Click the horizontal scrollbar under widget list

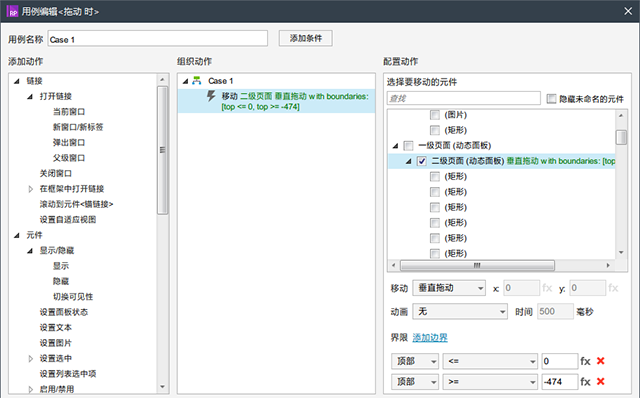pos(477,265)
